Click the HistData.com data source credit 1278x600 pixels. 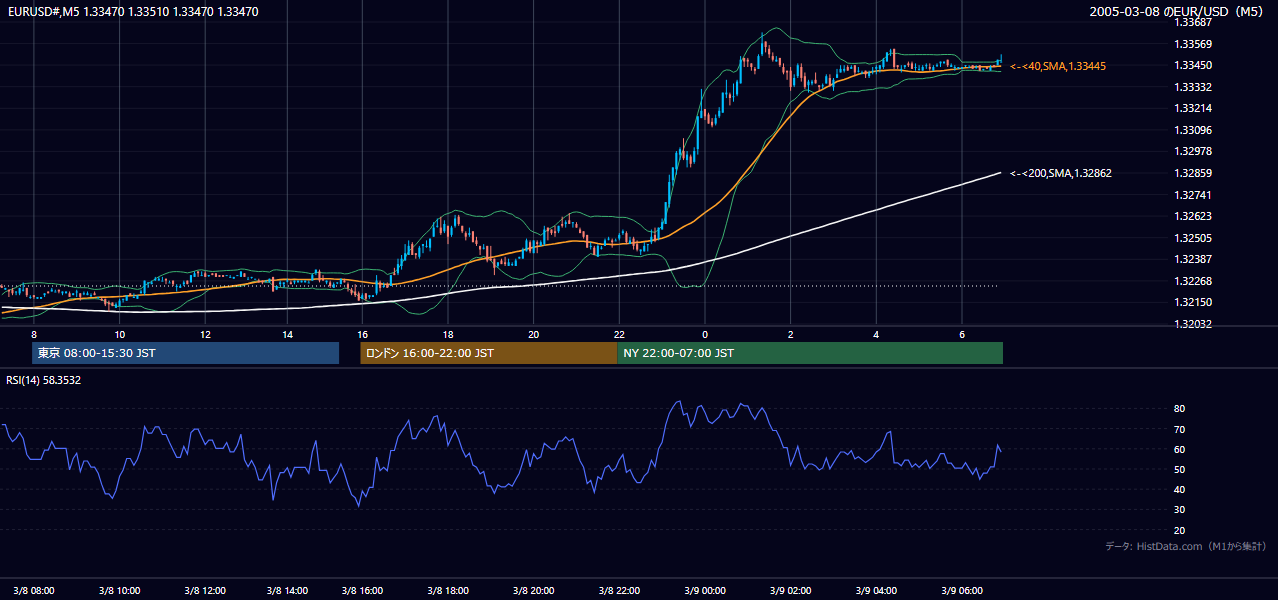tap(1186, 546)
